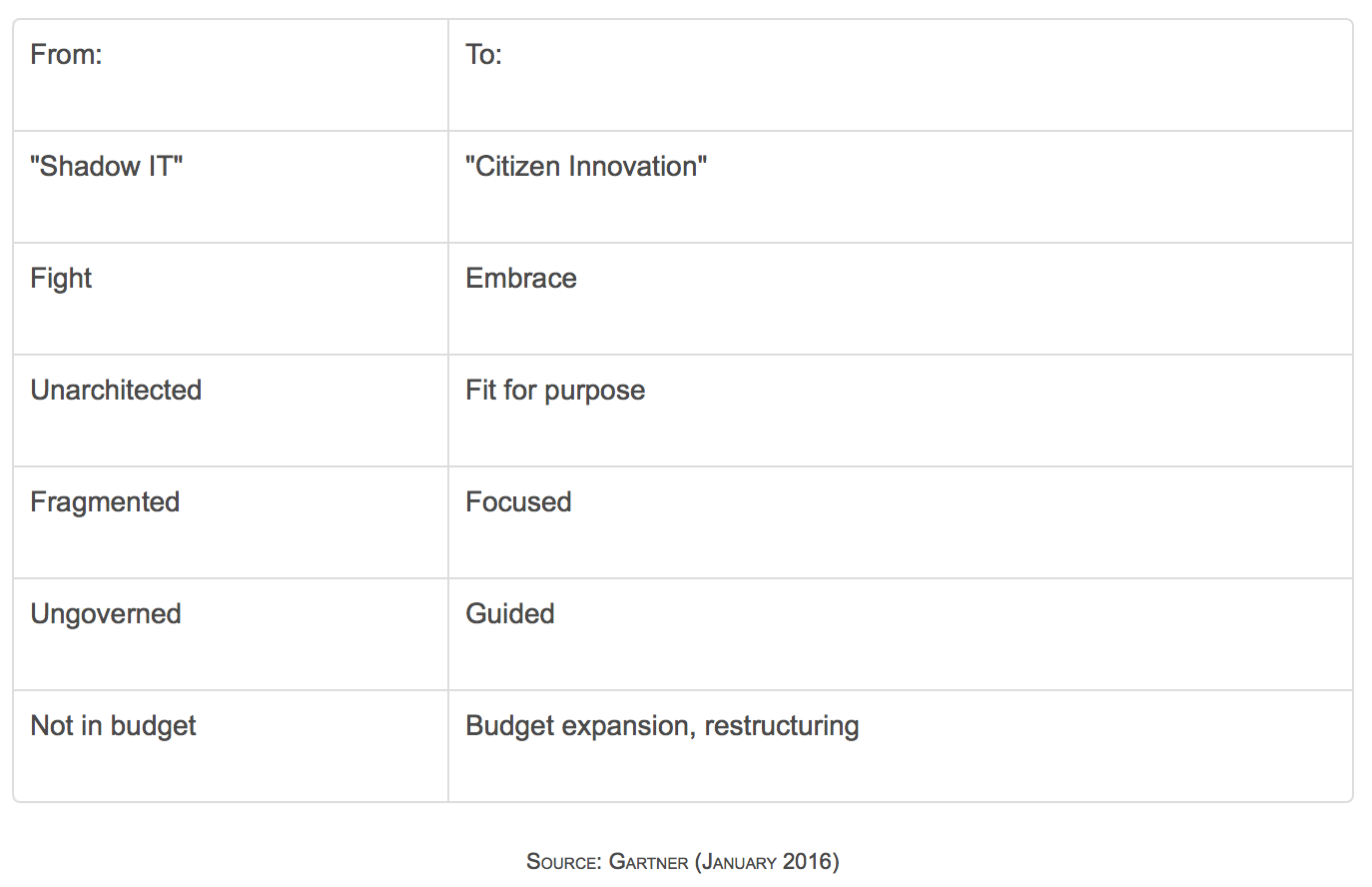Click the words "Budget expansion" in the last row
This screenshot has height=887, width=1372.
tap(578, 726)
